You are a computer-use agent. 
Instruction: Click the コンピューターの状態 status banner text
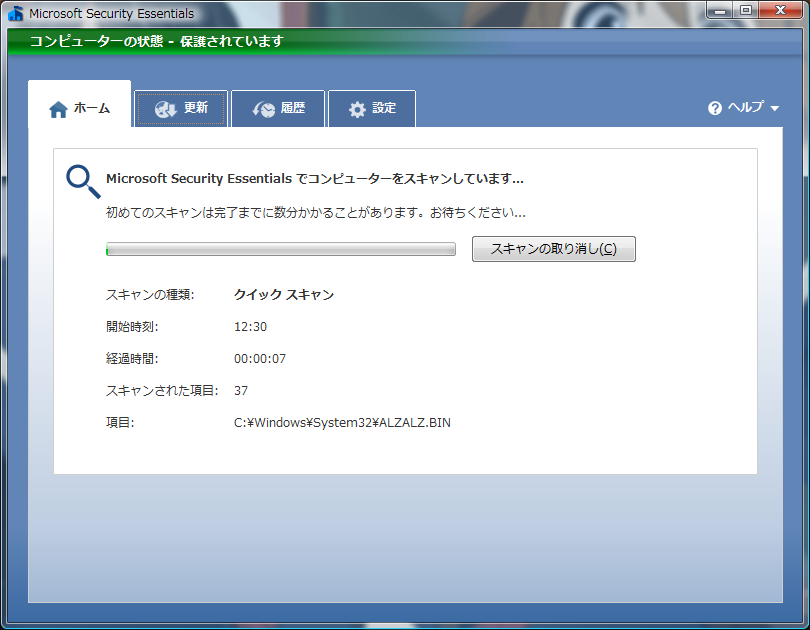[x=157, y=41]
